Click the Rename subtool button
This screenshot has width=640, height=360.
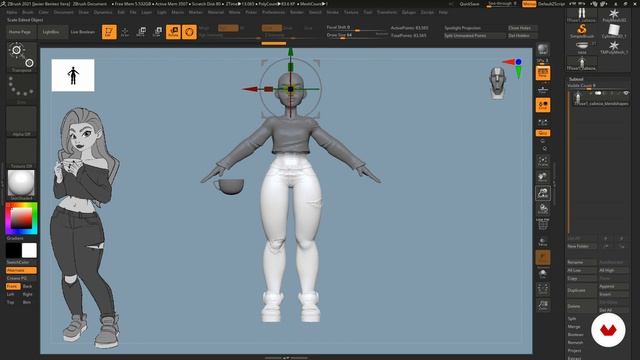582,262
